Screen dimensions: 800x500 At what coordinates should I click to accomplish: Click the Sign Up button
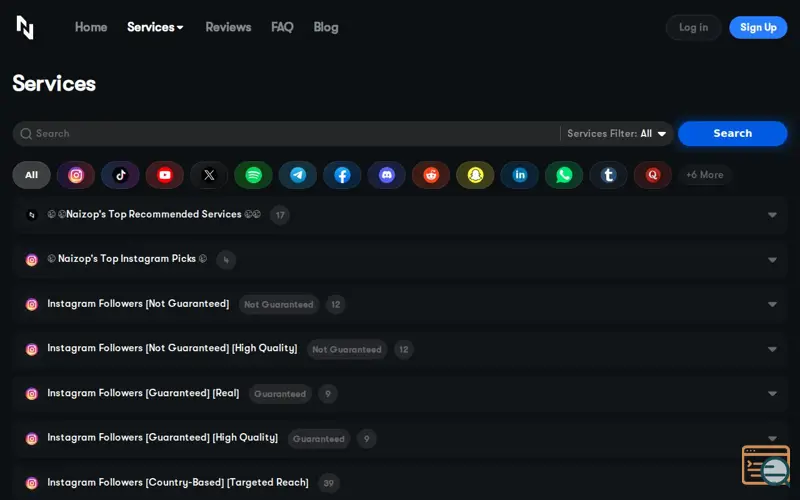click(758, 28)
